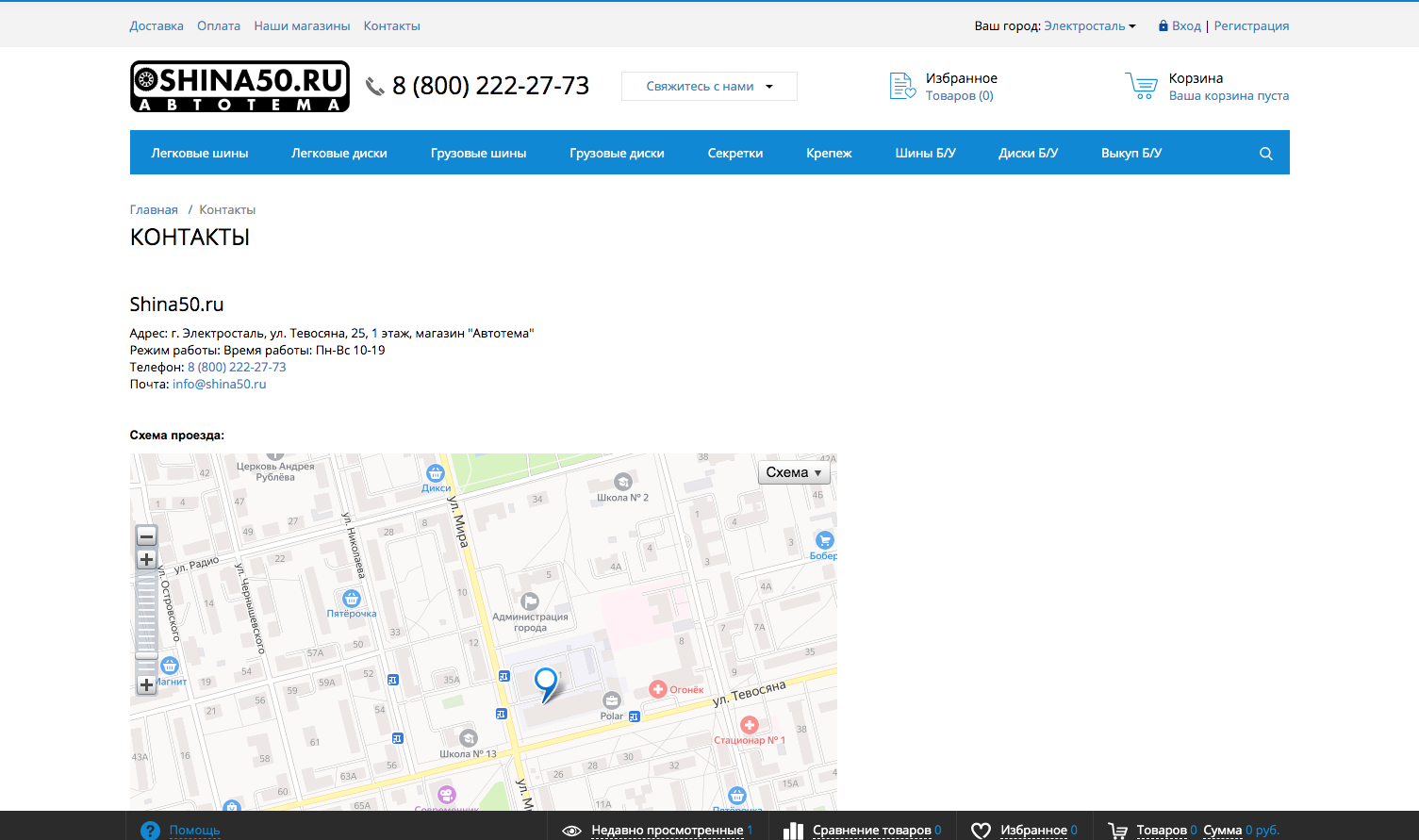
Task: Go to Секретки section
Action: click(735, 153)
